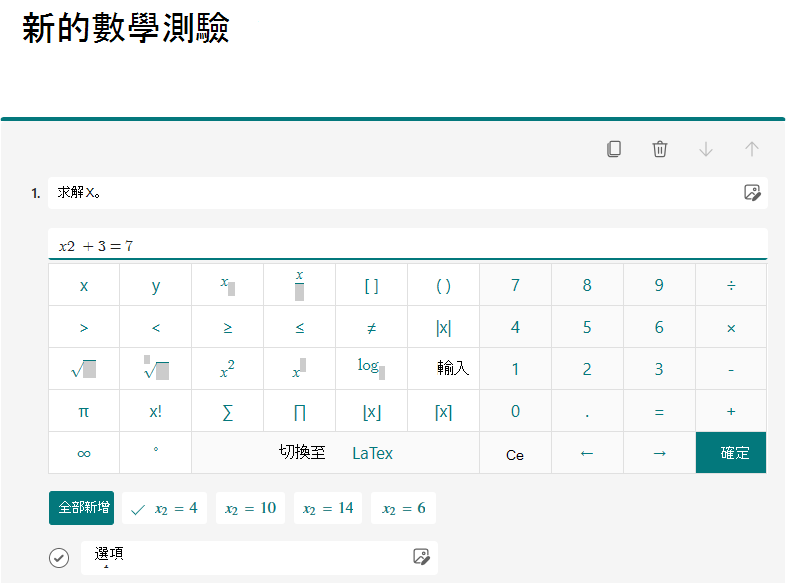Insert infinity symbol
Screen dimensions: 804x583
(x=84, y=453)
